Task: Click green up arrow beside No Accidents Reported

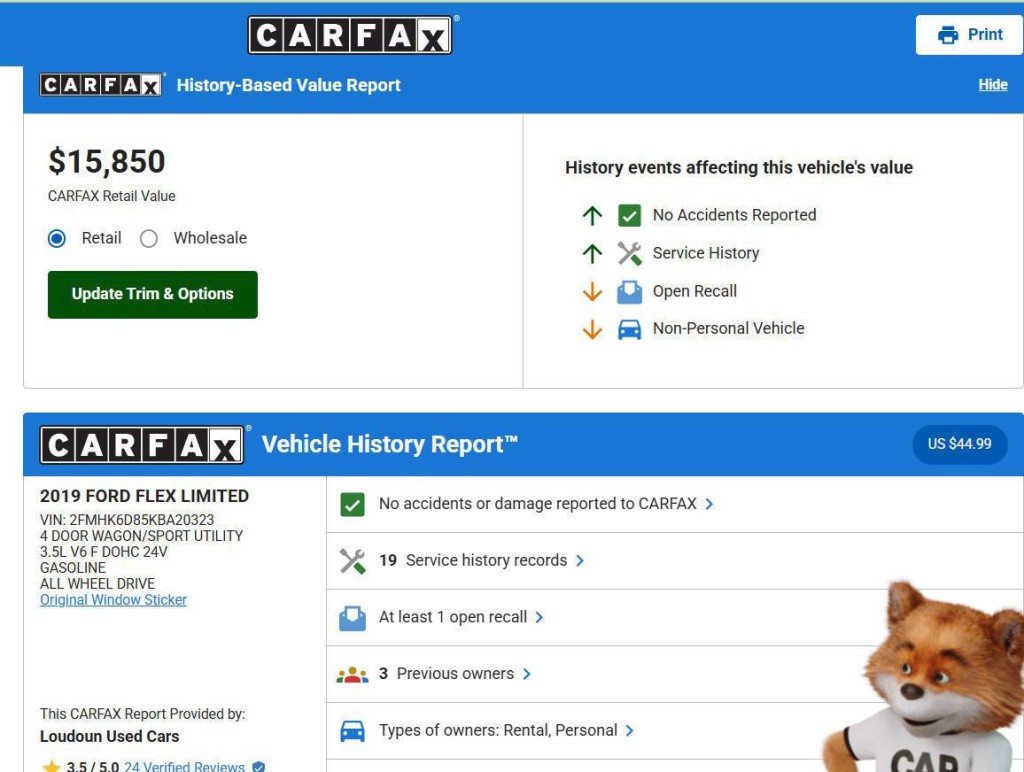Action: click(592, 215)
